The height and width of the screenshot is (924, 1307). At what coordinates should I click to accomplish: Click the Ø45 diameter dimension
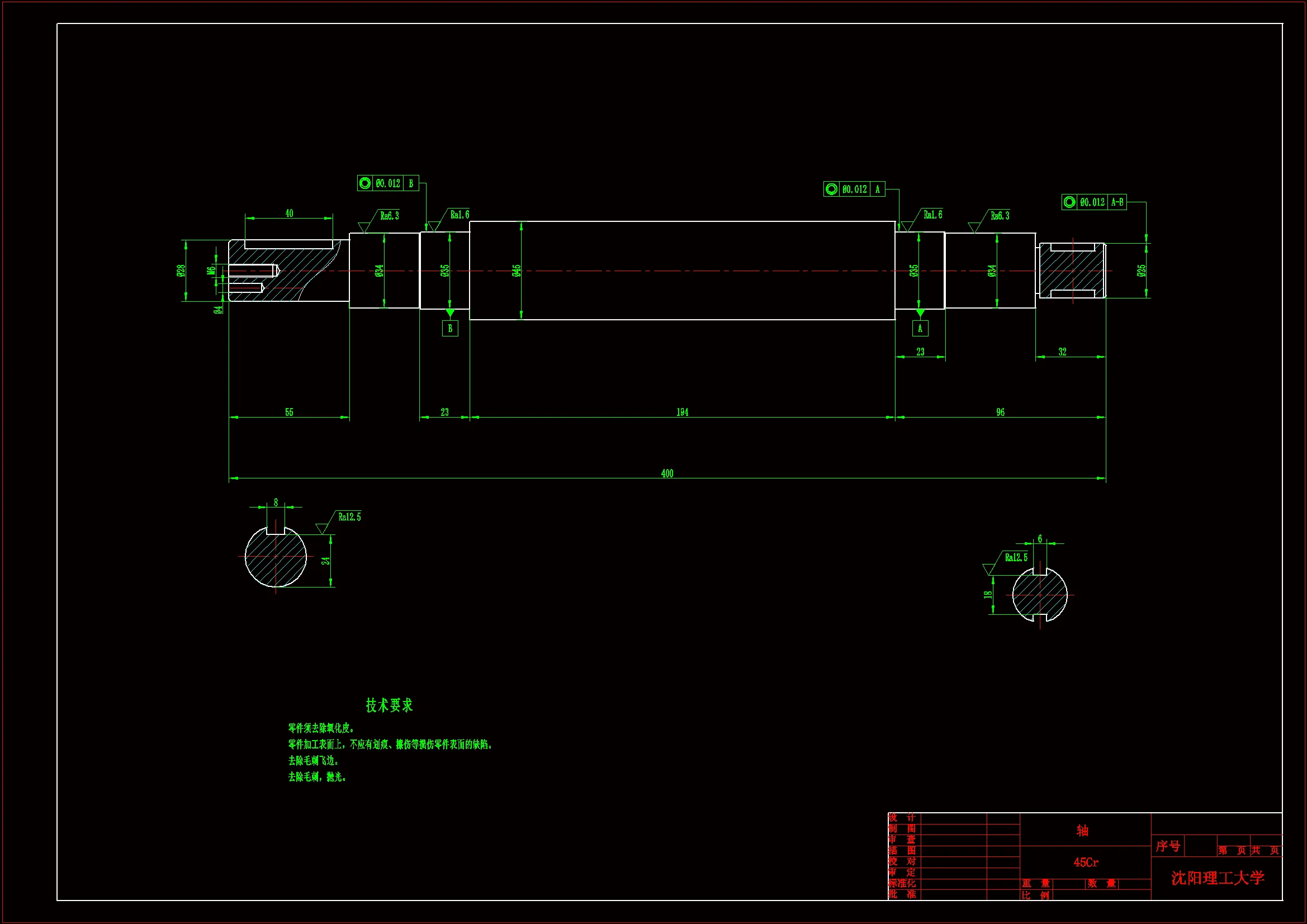coord(517,271)
